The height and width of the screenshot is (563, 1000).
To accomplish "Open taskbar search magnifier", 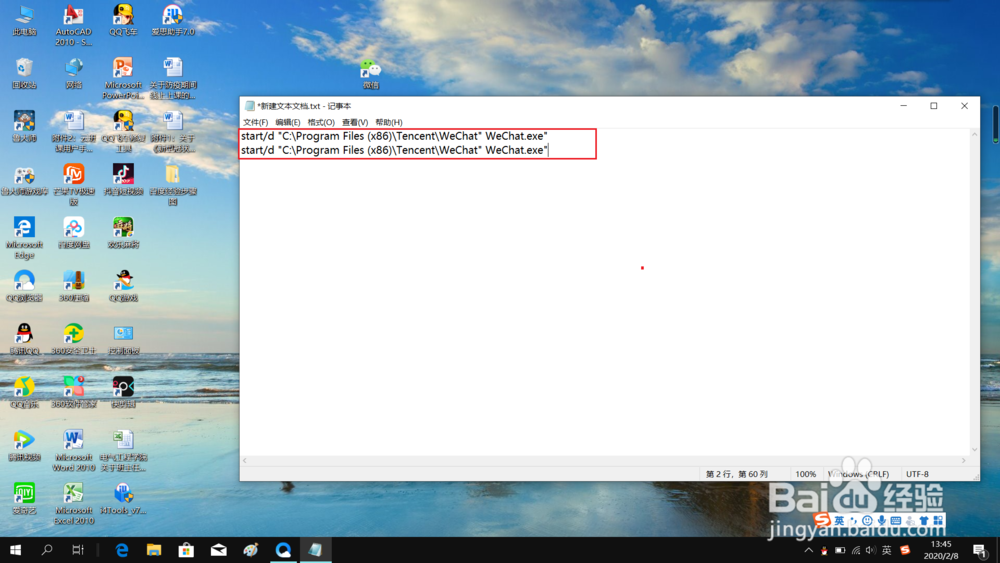I will click(x=47, y=550).
